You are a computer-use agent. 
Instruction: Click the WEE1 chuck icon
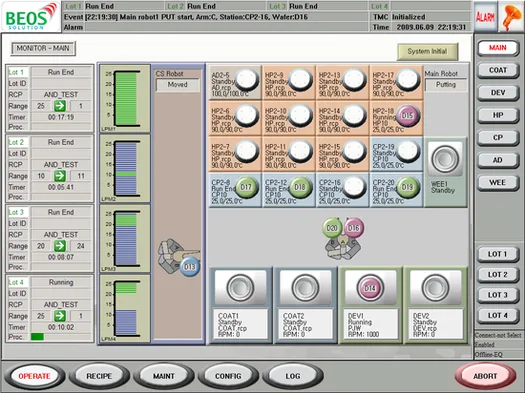(x=445, y=158)
